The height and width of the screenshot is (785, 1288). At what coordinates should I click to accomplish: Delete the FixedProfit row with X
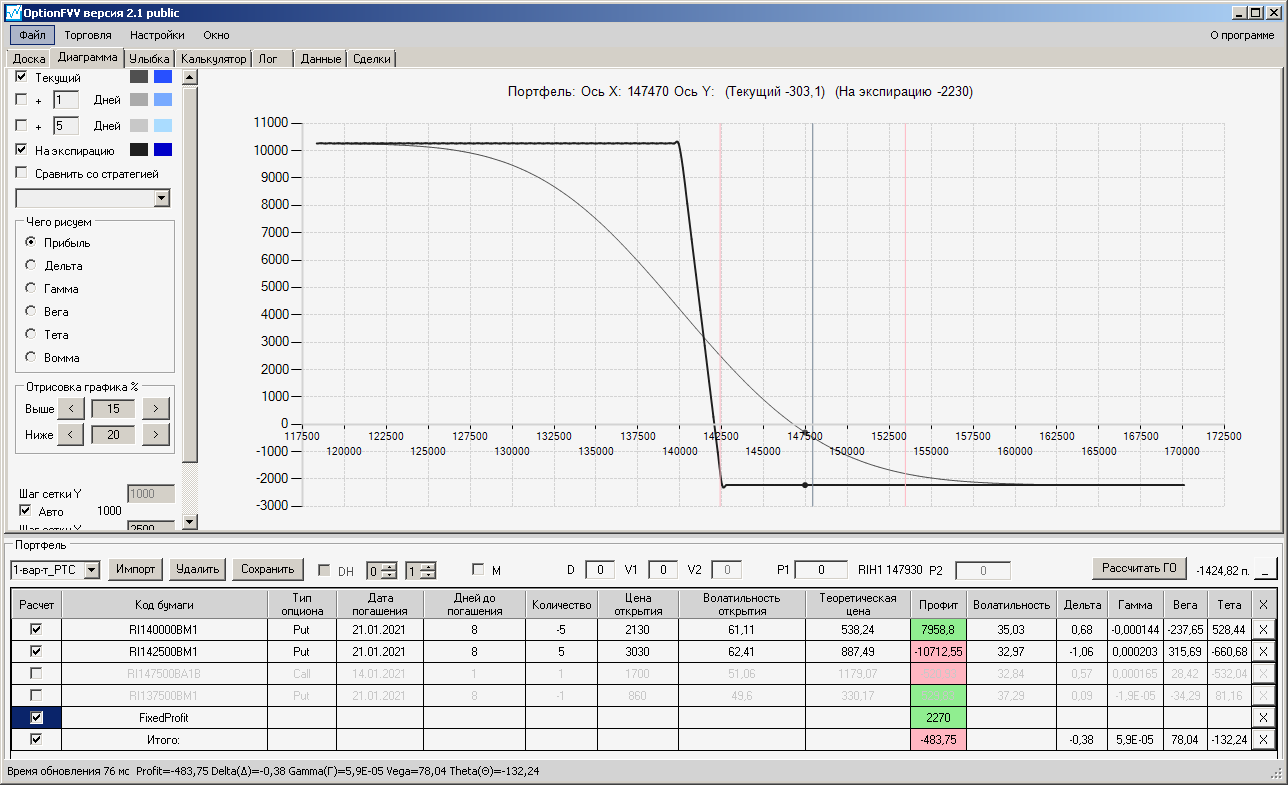point(1263,717)
